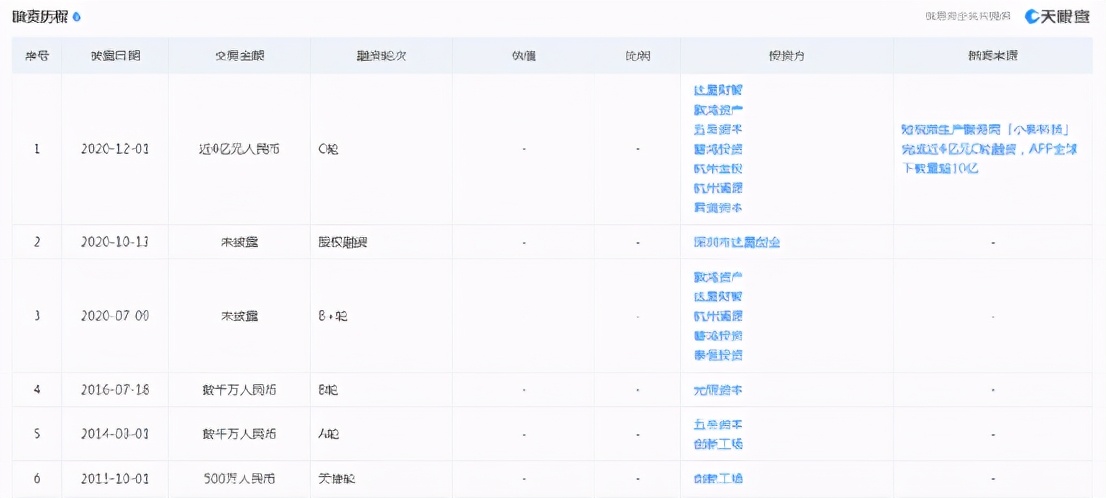The width and height of the screenshot is (1106, 498).
Task: Open the third investor link in row 1
Action: [718, 129]
